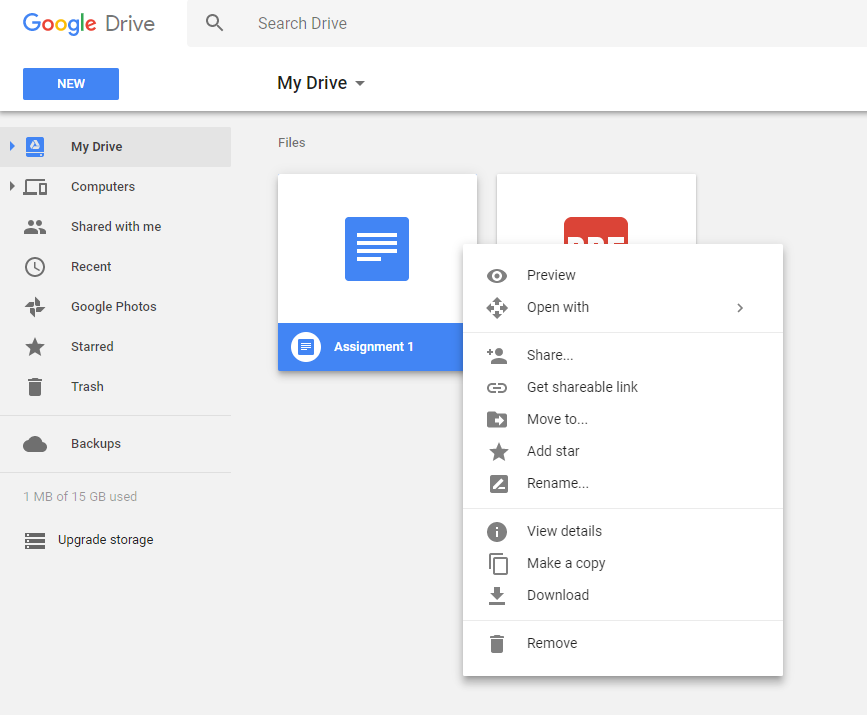
Task: Open the My Drive header dropdown arrow
Action: pyautogui.click(x=360, y=83)
